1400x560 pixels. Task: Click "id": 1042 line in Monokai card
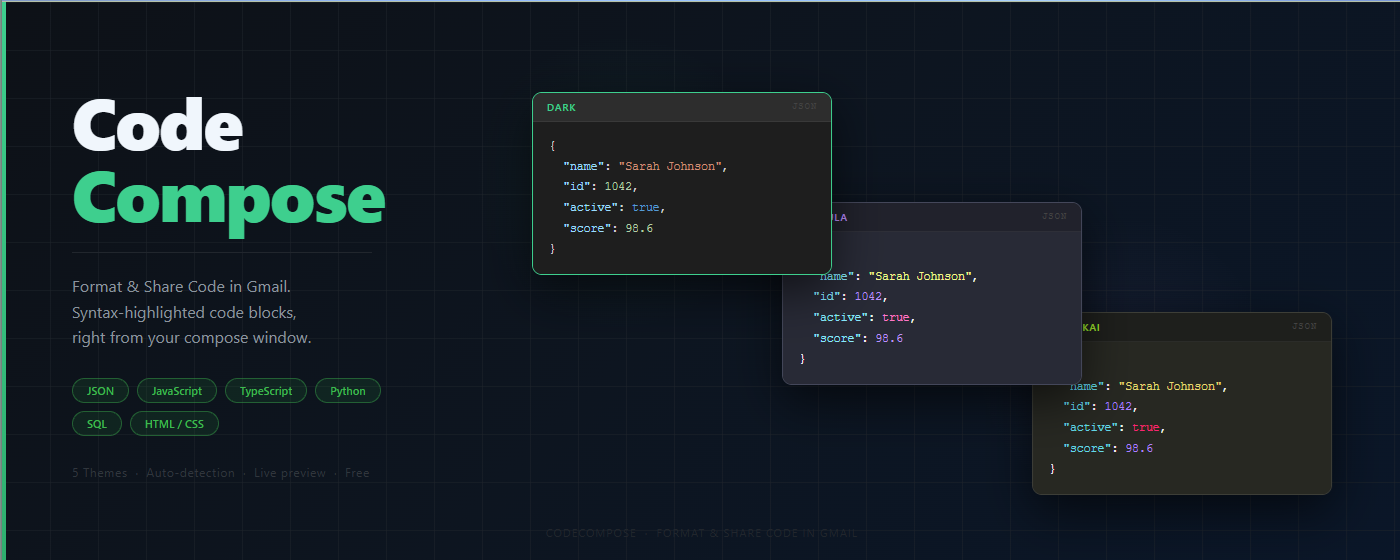click(1100, 406)
